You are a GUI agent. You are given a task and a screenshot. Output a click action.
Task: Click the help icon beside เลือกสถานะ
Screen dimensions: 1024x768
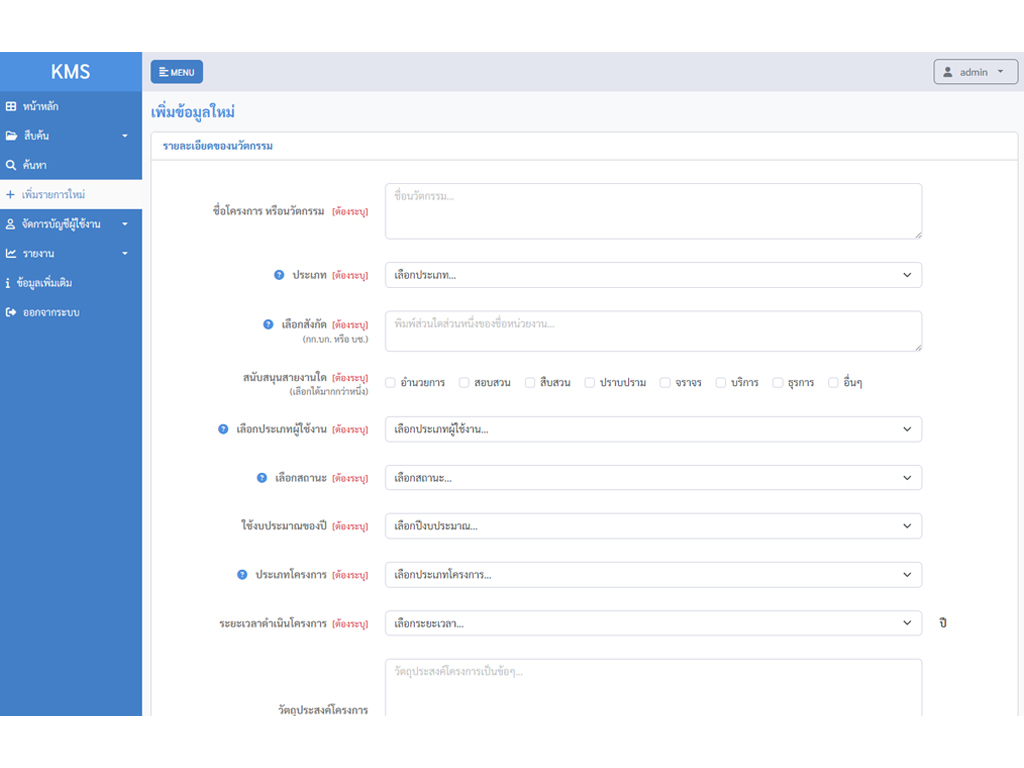(x=262, y=478)
